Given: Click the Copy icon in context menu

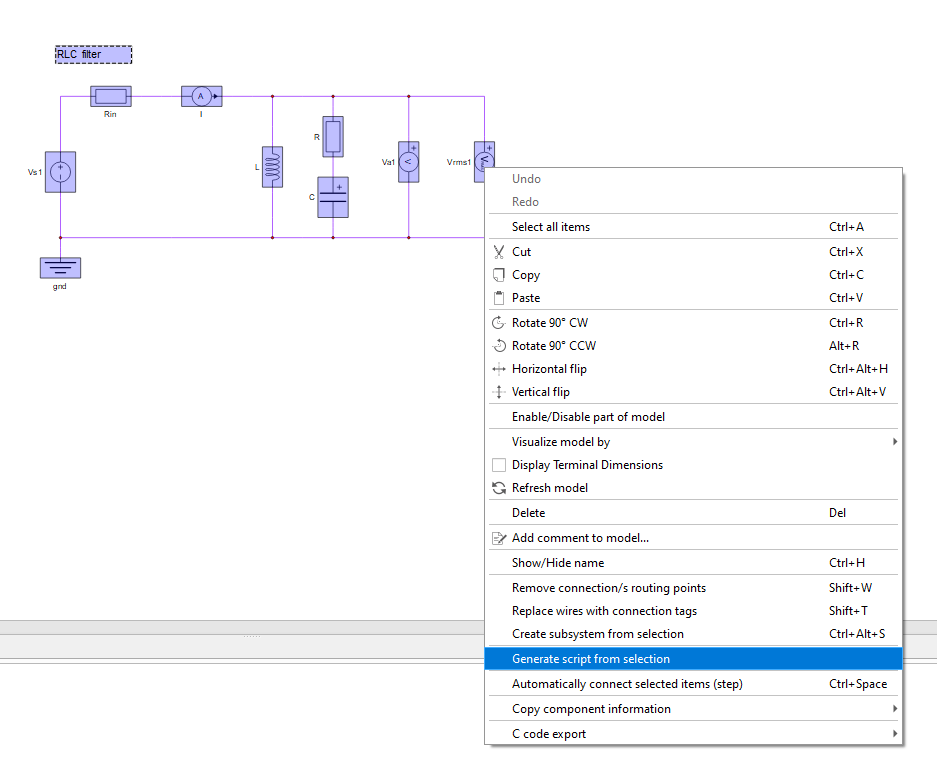Looking at the screenshot, I should pos(499,275).
